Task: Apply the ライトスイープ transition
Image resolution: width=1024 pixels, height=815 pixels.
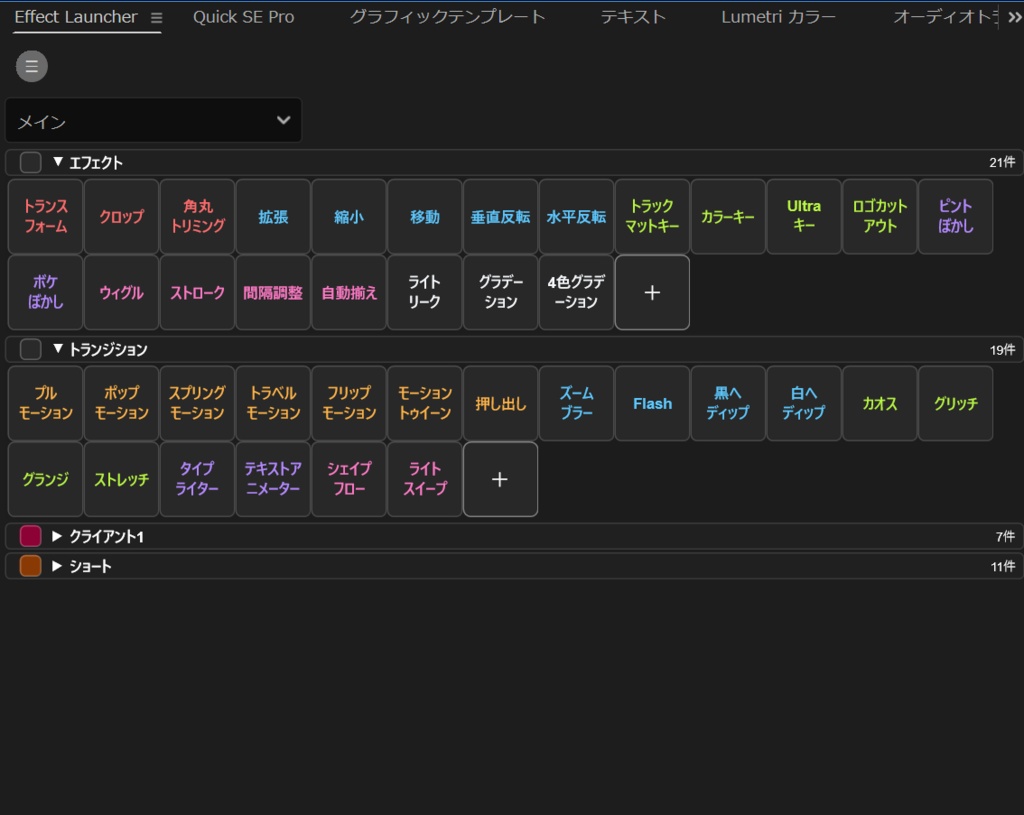Action: pos(424,479)
